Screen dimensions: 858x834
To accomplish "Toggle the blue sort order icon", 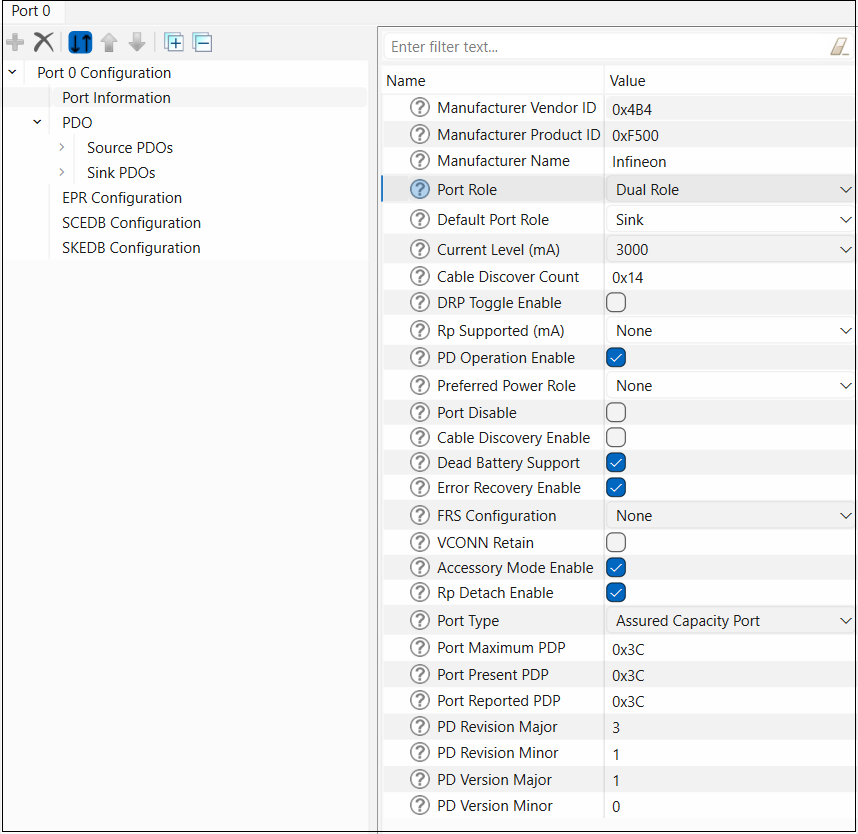I will point(80,42).
